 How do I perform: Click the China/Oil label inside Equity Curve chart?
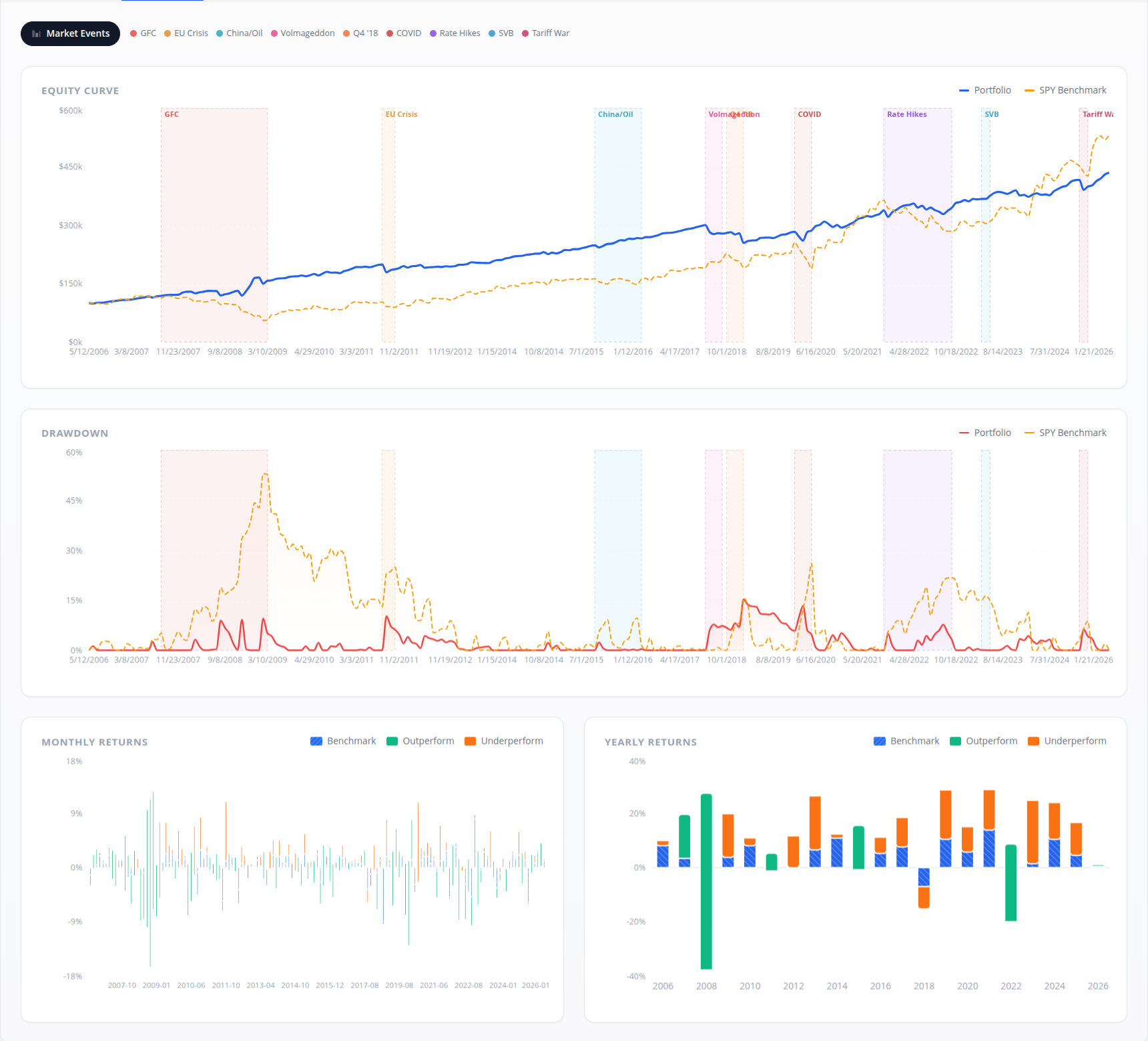[x=615, y=114]
